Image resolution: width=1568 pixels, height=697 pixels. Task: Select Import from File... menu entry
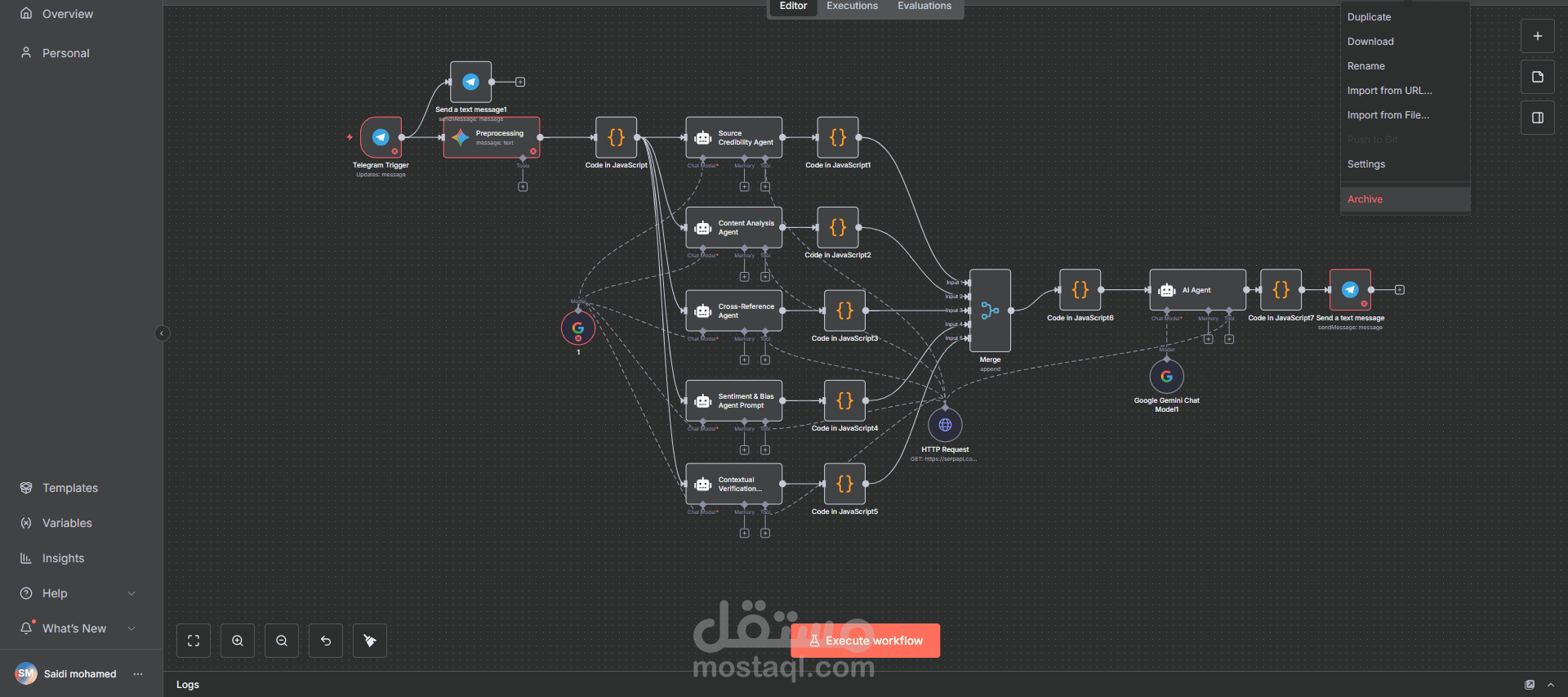pos(1405,115)
